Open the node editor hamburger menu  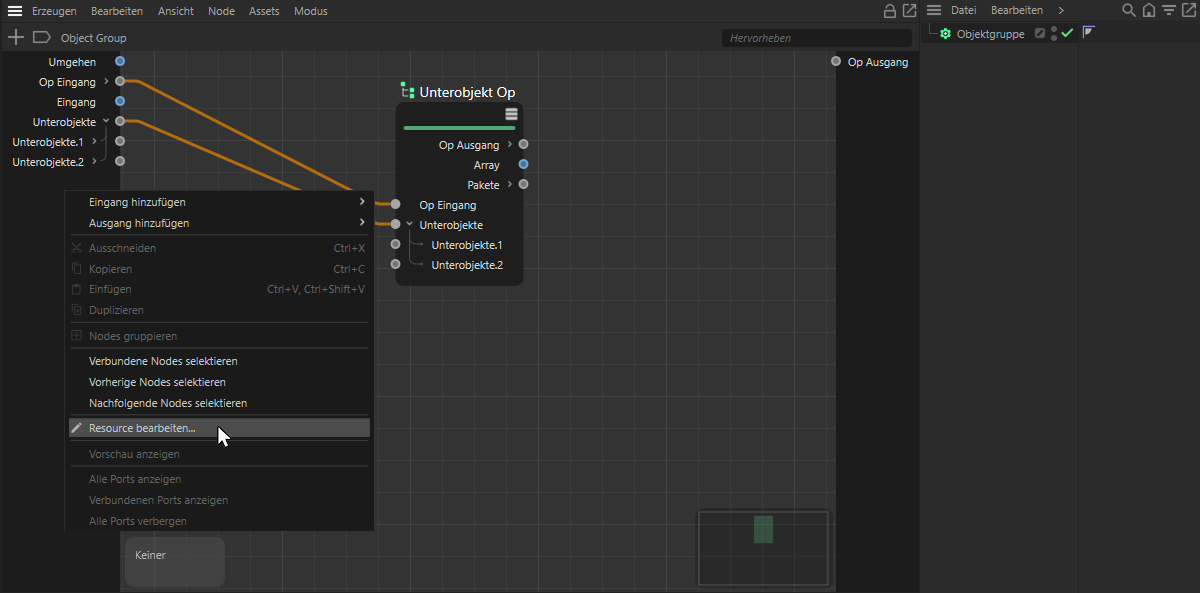pyautogui.click(x=15, y=11)
